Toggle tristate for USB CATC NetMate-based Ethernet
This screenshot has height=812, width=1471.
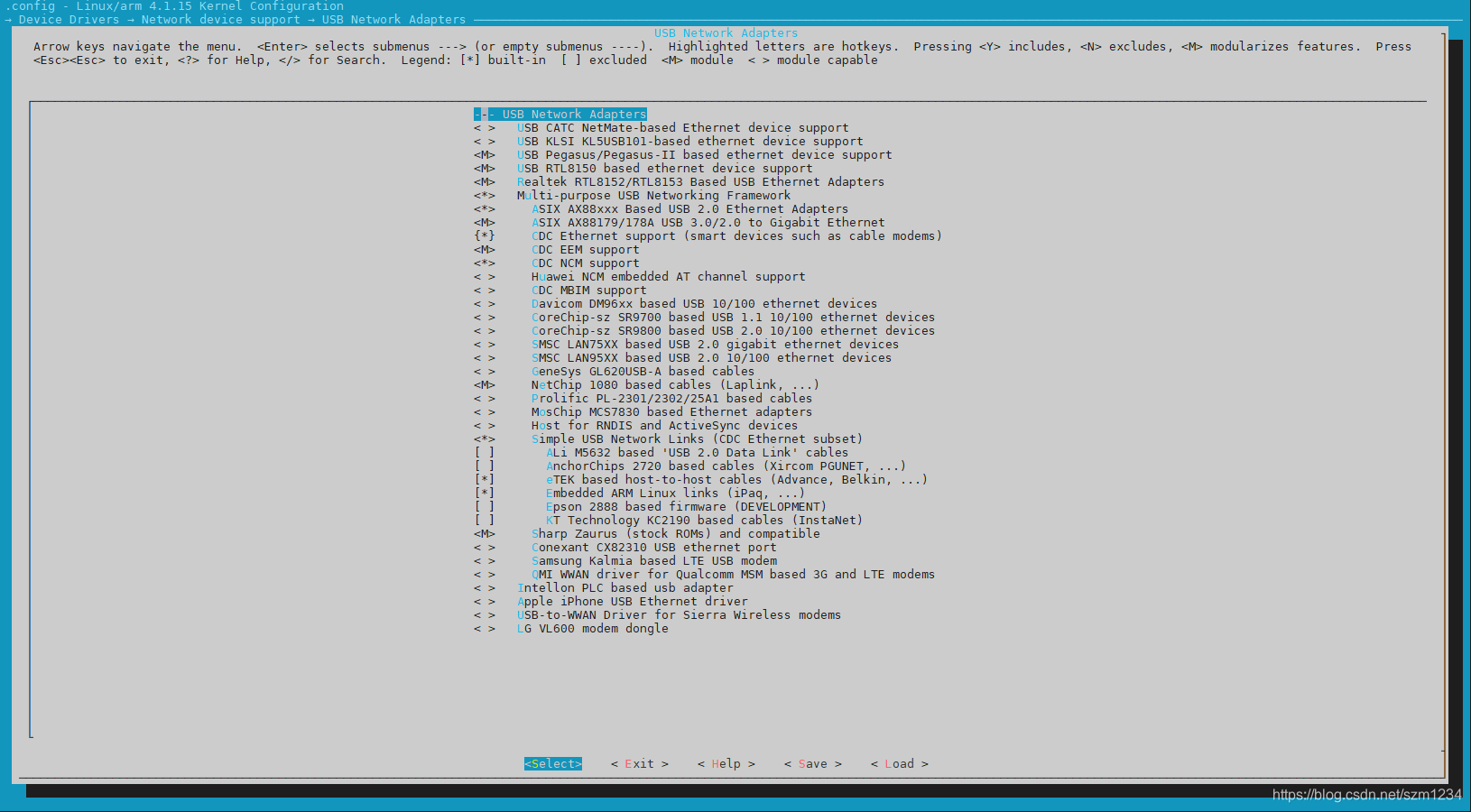(485, 128)
